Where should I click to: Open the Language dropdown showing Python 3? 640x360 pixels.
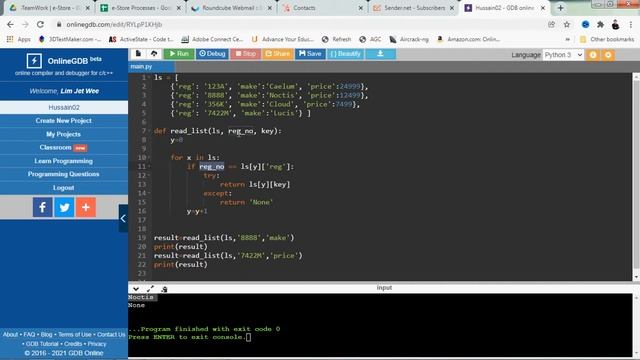[x=563, y=55]
